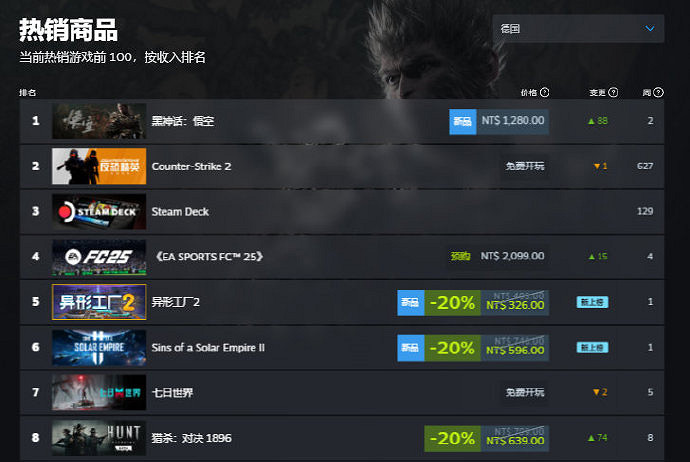Click the 新上榜 badge on Sins of a Solar Empire II

(592, 348)
